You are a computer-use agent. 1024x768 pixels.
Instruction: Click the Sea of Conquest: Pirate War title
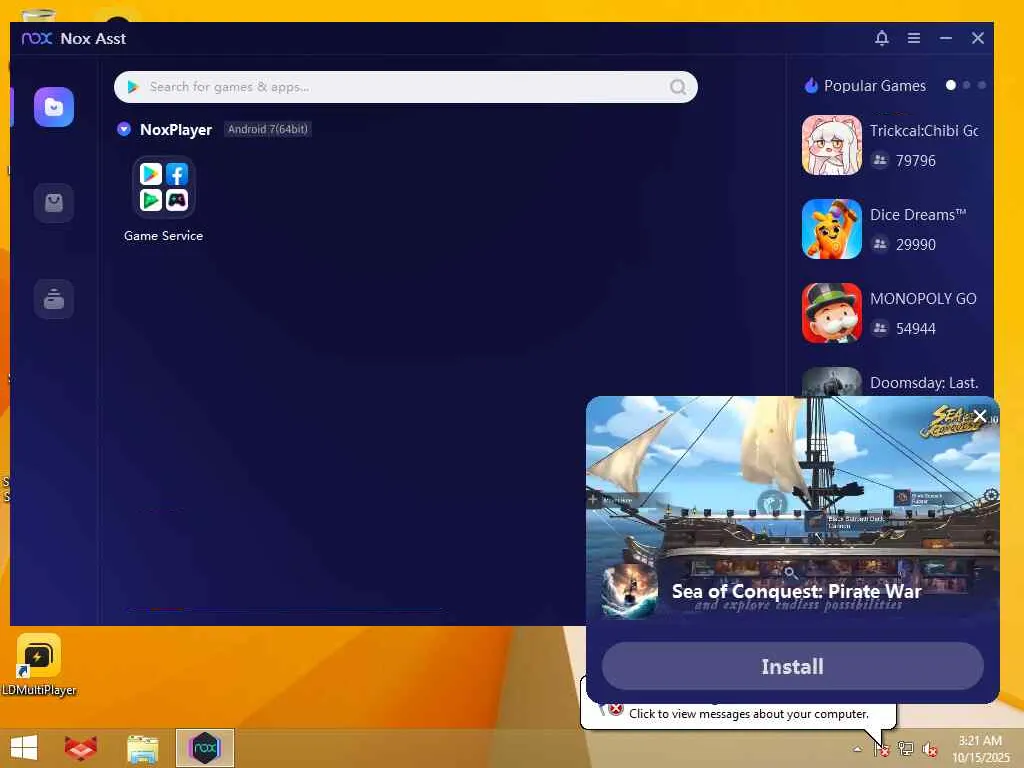coord(796,592)
